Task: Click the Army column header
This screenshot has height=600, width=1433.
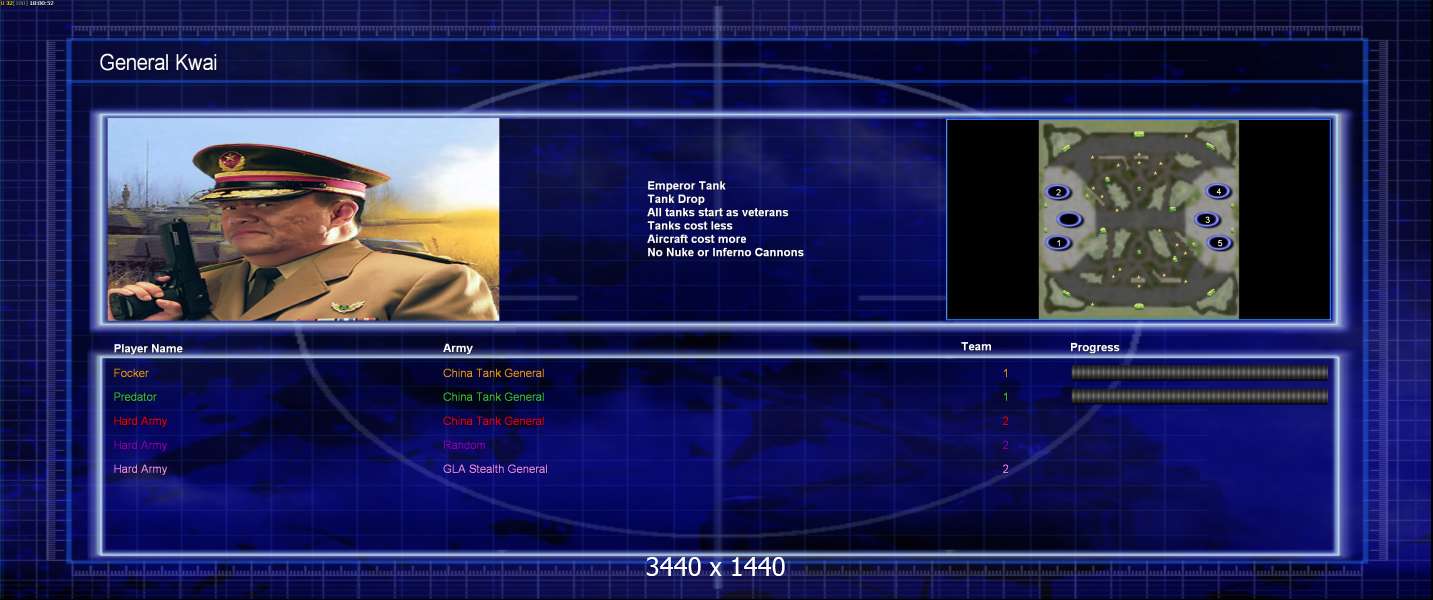Action: pyautogui.click(x=458, y=348)
